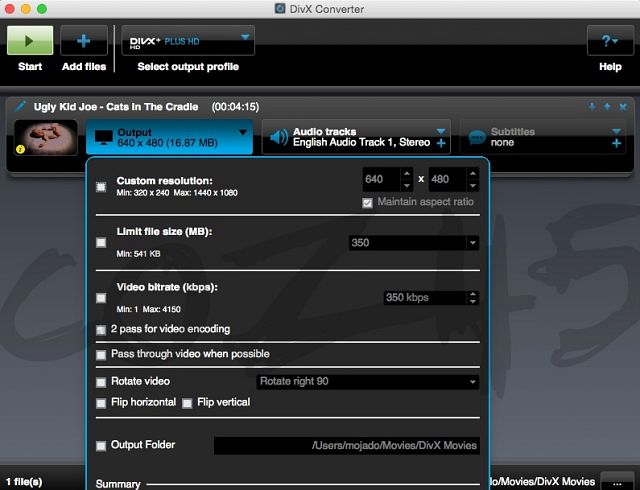Remove the video with the X icon
The width and height of the screenshot is (640, 490).
623,106
